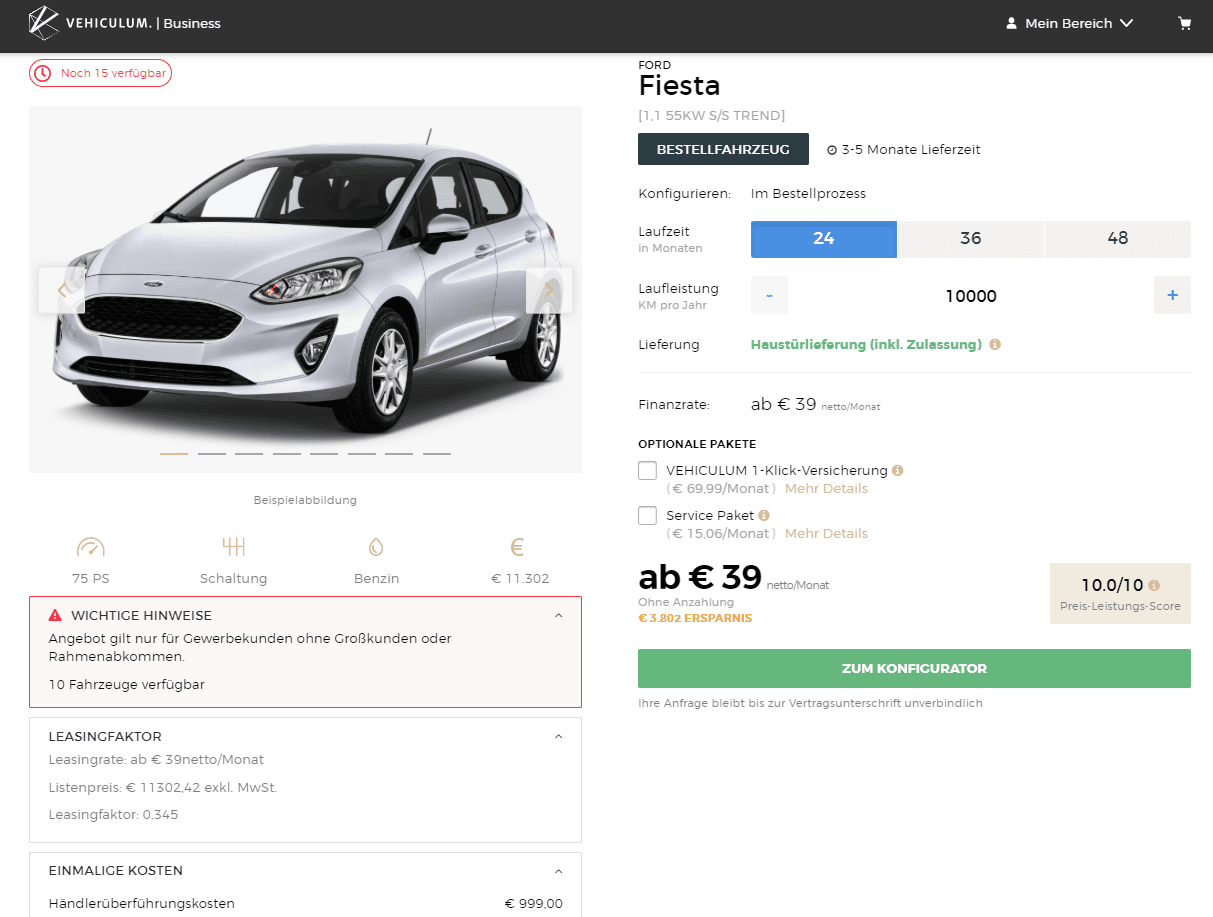Screen dimensions: 1213x917
Task: Tick the Service Paket checkbox
Action: click(648, 515)
